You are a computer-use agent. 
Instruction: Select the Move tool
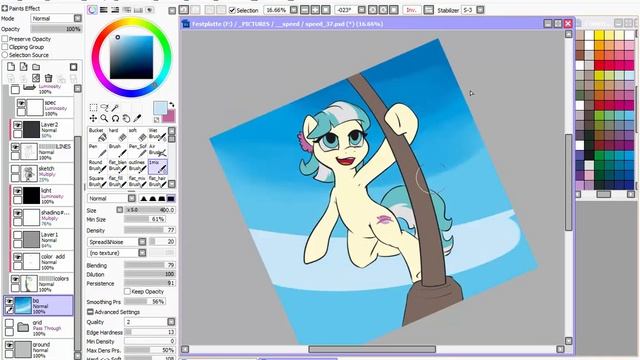(93, 118)
